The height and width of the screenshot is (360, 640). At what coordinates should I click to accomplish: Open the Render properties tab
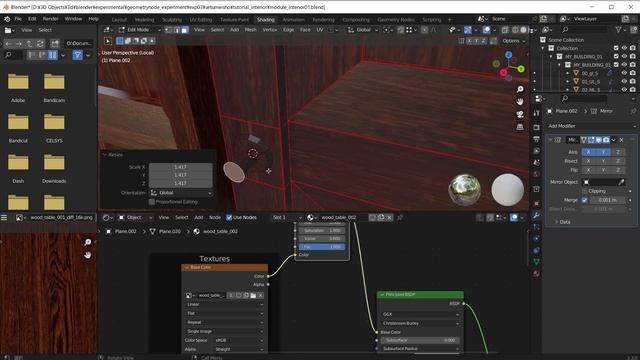pyautogui.click(x=536, y=127)
